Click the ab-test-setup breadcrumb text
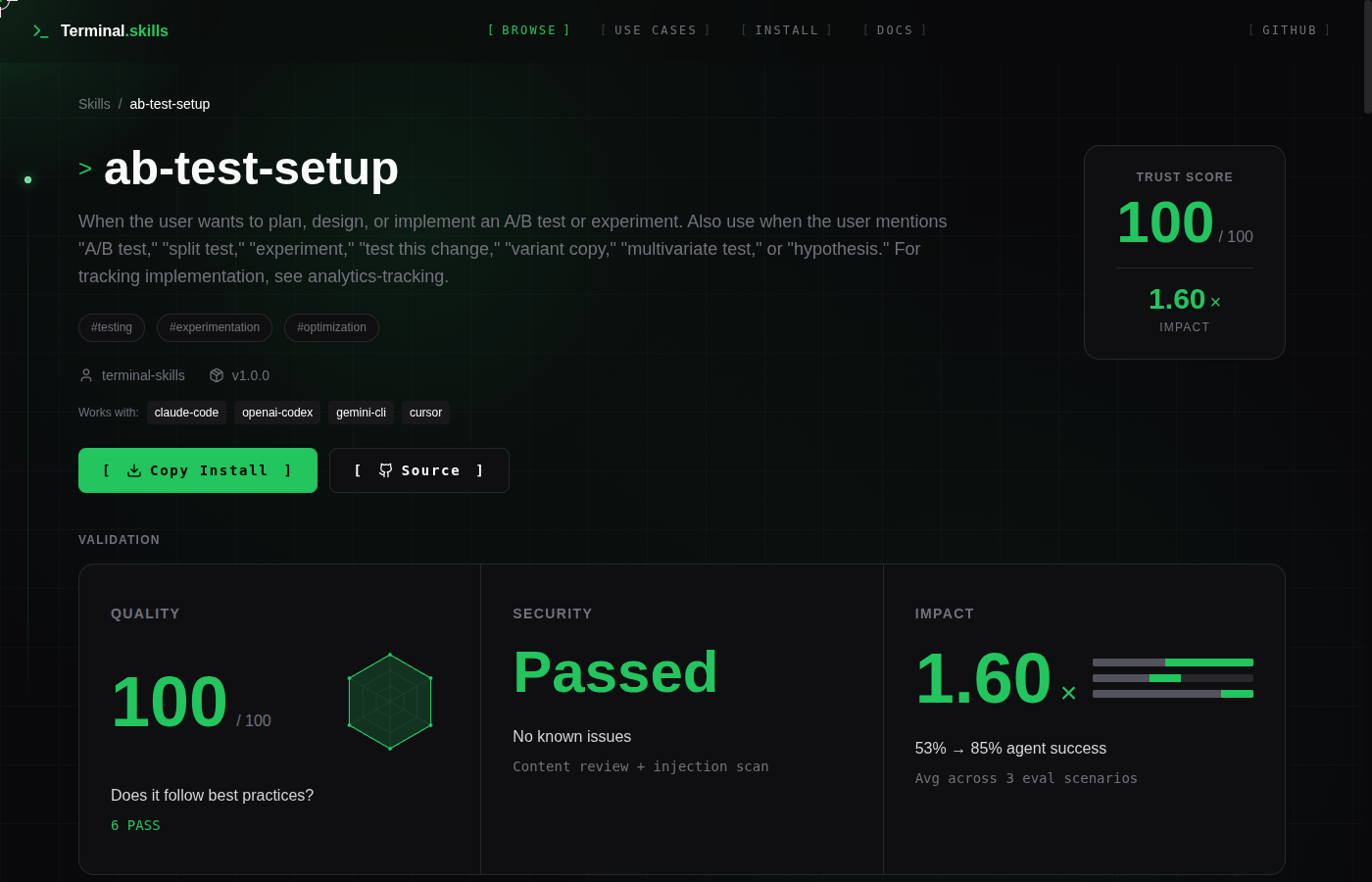Viewport: 1372px width, 882px height. pos(170,104)
